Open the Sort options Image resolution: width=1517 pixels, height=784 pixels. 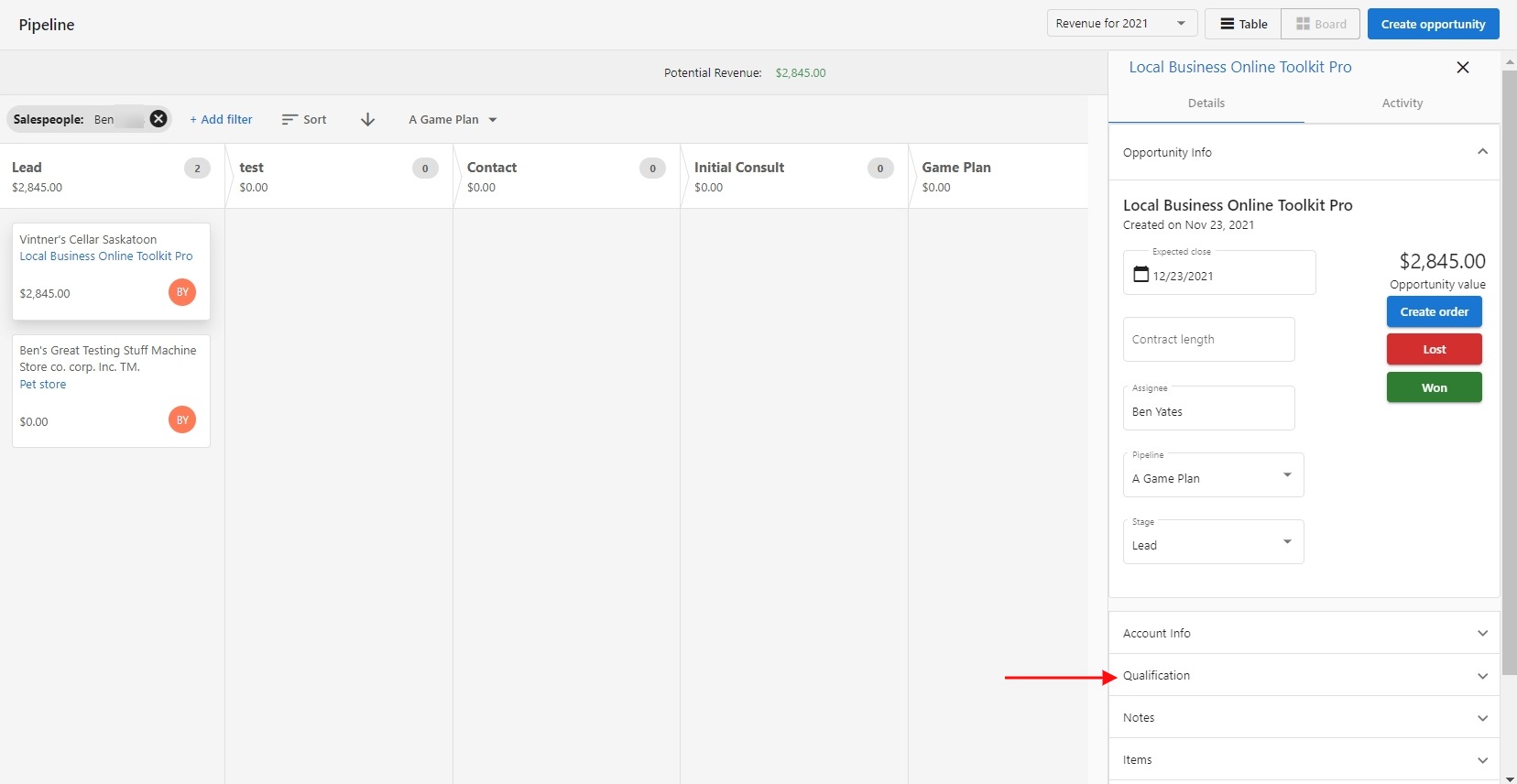click(304, 119)
